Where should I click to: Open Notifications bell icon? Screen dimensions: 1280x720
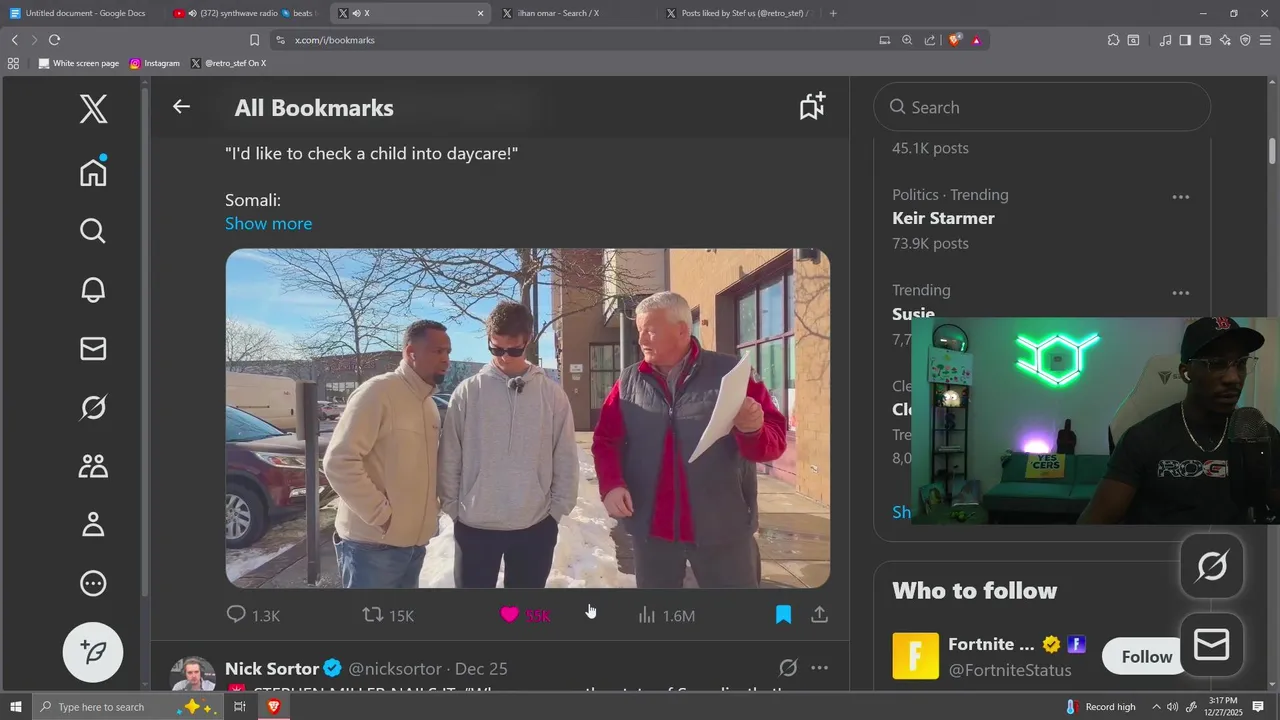click(93, 290)
